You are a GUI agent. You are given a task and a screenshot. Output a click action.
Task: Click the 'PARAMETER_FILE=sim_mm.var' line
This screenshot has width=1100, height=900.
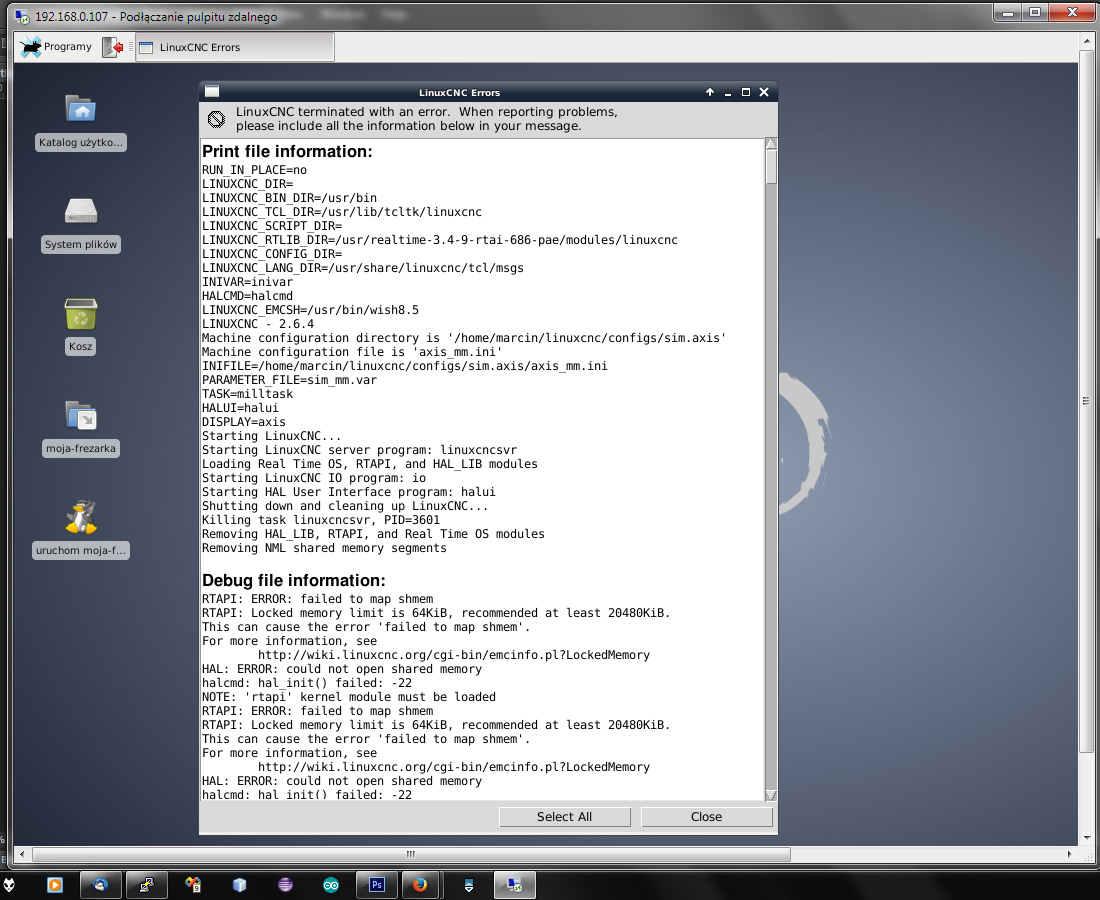289,380
